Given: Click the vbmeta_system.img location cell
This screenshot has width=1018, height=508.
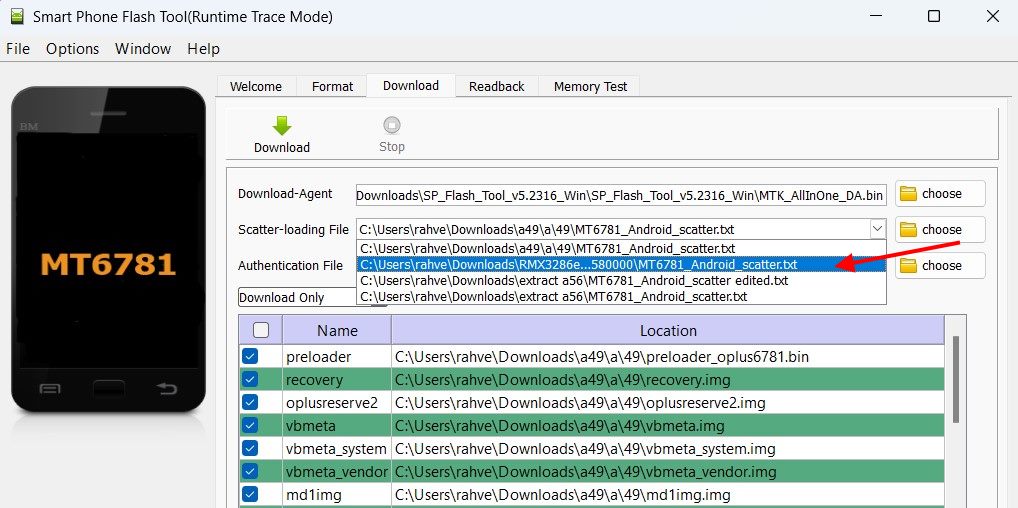Looking at the screenshot, I should tap(668, 448).
